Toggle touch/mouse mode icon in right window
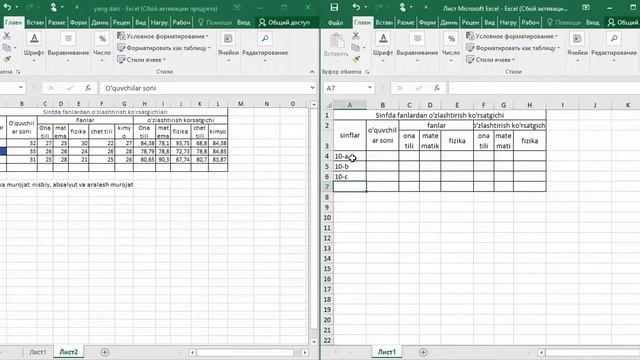The height and width of the screenshot is (360, 640). coord(402,7)
